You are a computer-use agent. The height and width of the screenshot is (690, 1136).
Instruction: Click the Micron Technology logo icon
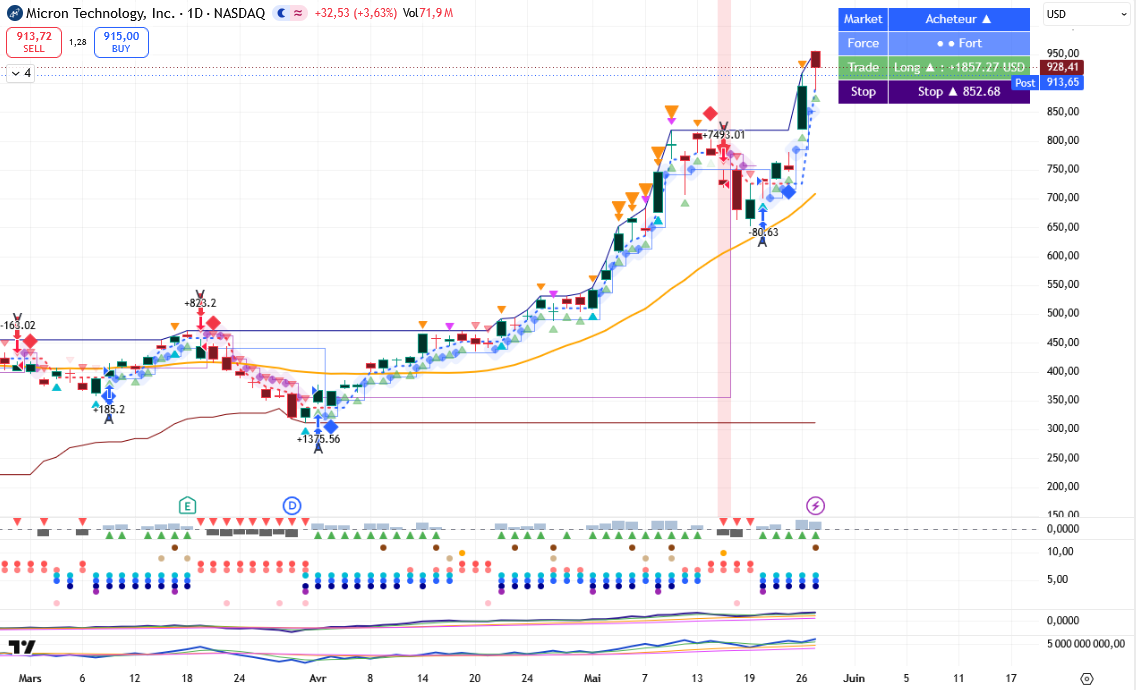pos(14,13)
